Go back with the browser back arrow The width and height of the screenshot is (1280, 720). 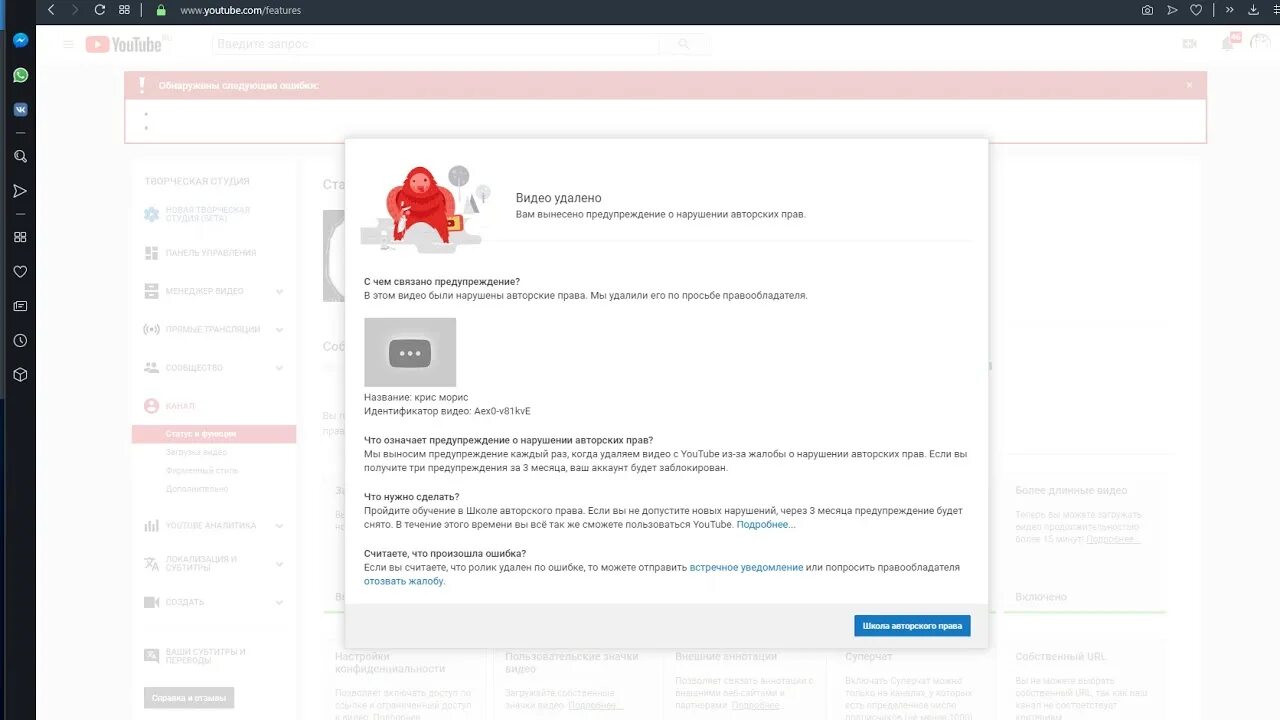(51, 10)
